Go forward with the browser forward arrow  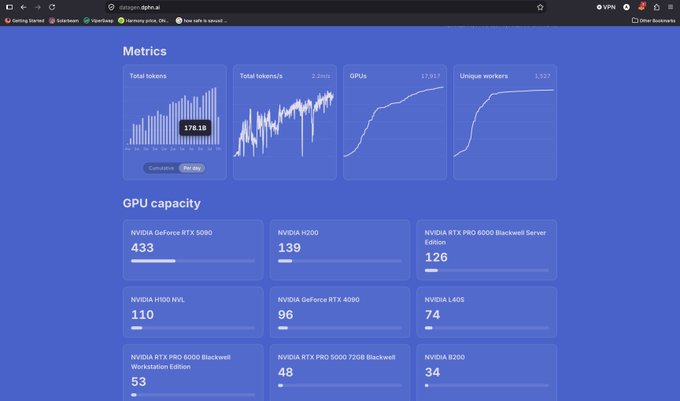(x=38, y=7)
